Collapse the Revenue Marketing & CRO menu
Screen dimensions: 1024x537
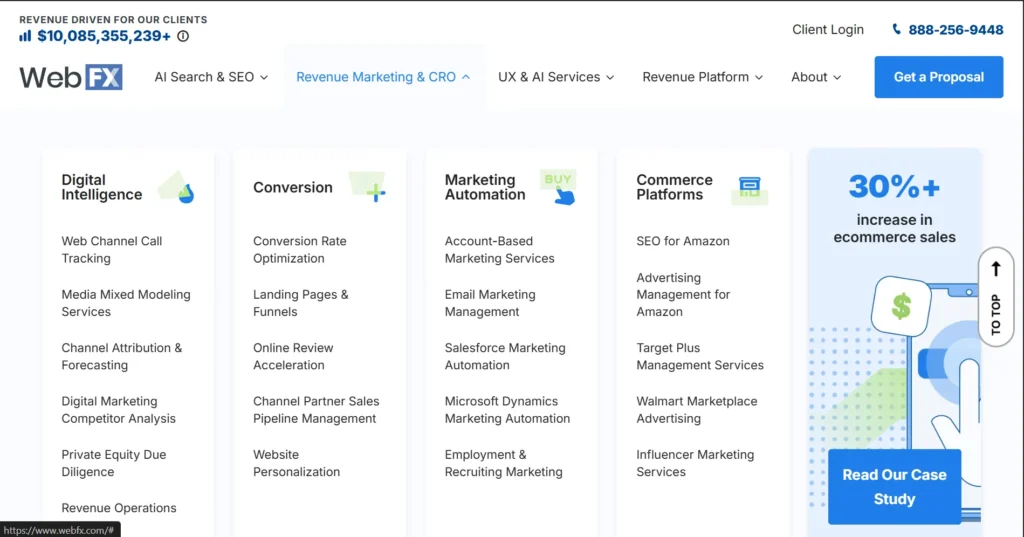pyautogui.click(x=383, y=77)
